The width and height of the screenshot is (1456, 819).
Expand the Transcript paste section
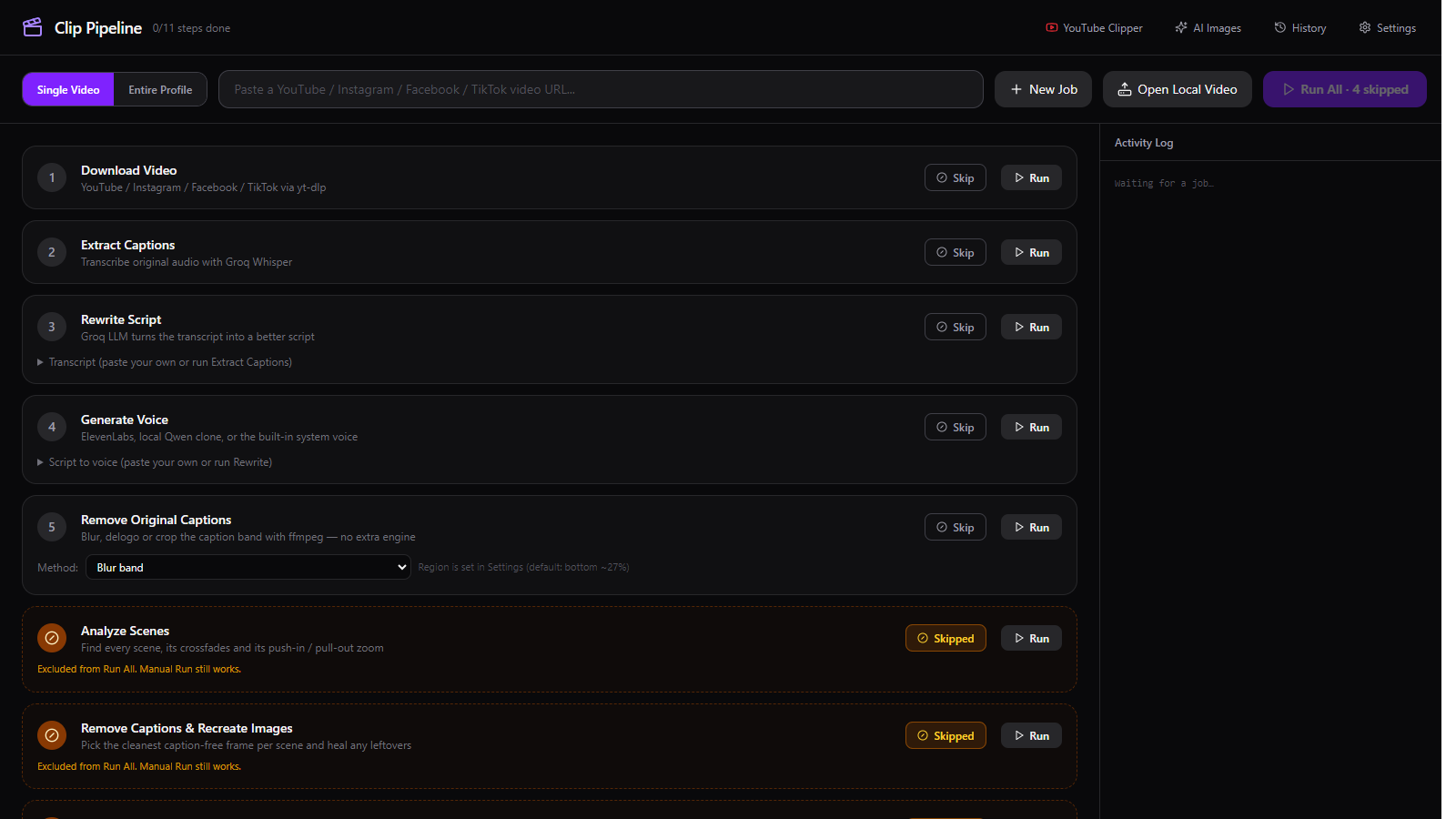pos(165,362)
